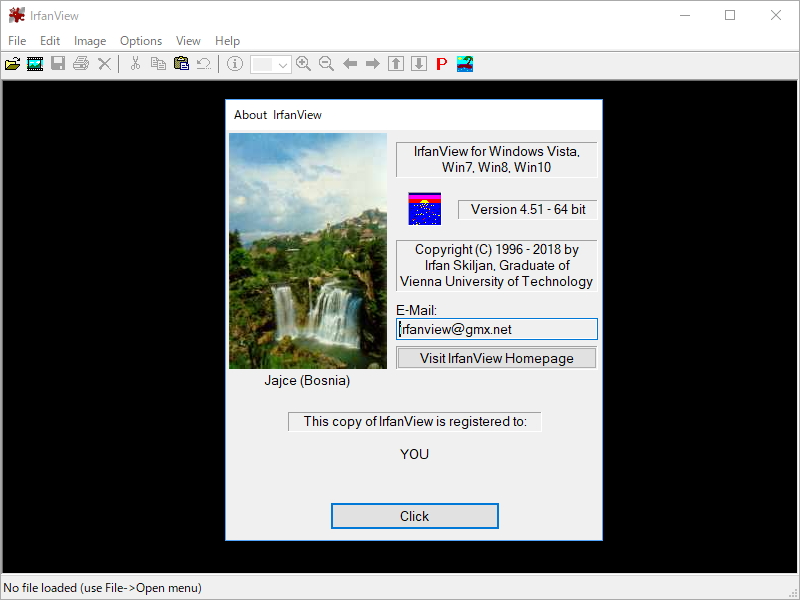The height and width of the screenshot is (600, 800).
Task: Open an image using the Open folder icon
Action: [x=13, y=63]
